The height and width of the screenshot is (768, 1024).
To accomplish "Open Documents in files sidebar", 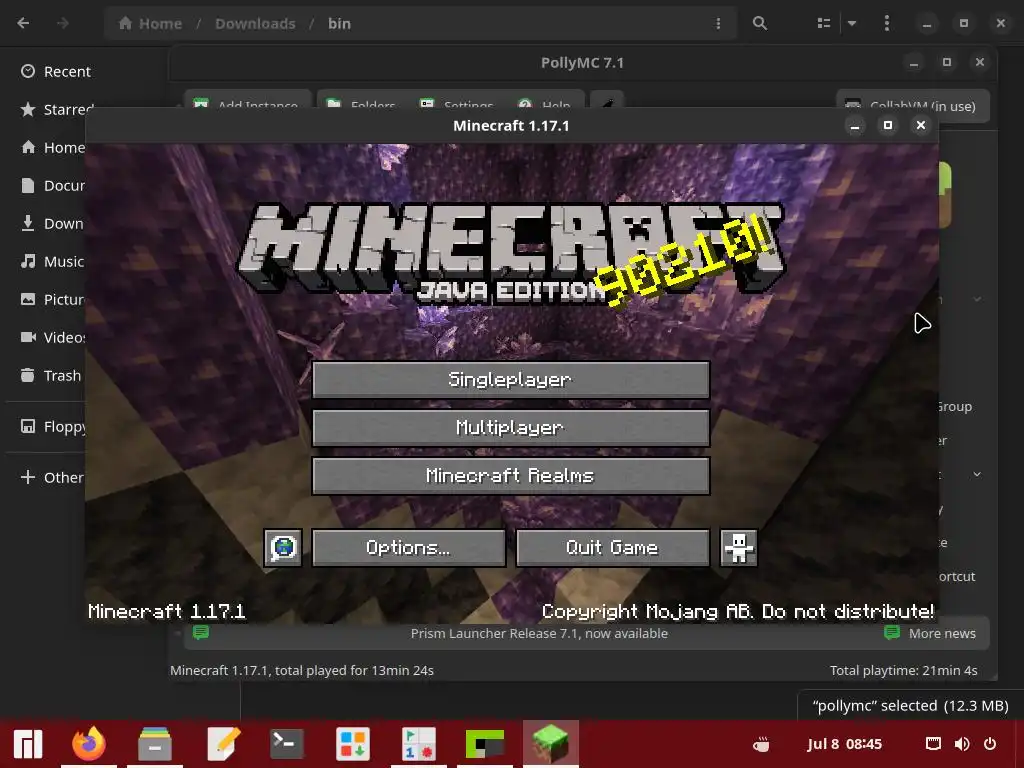I will pos(51,185).
